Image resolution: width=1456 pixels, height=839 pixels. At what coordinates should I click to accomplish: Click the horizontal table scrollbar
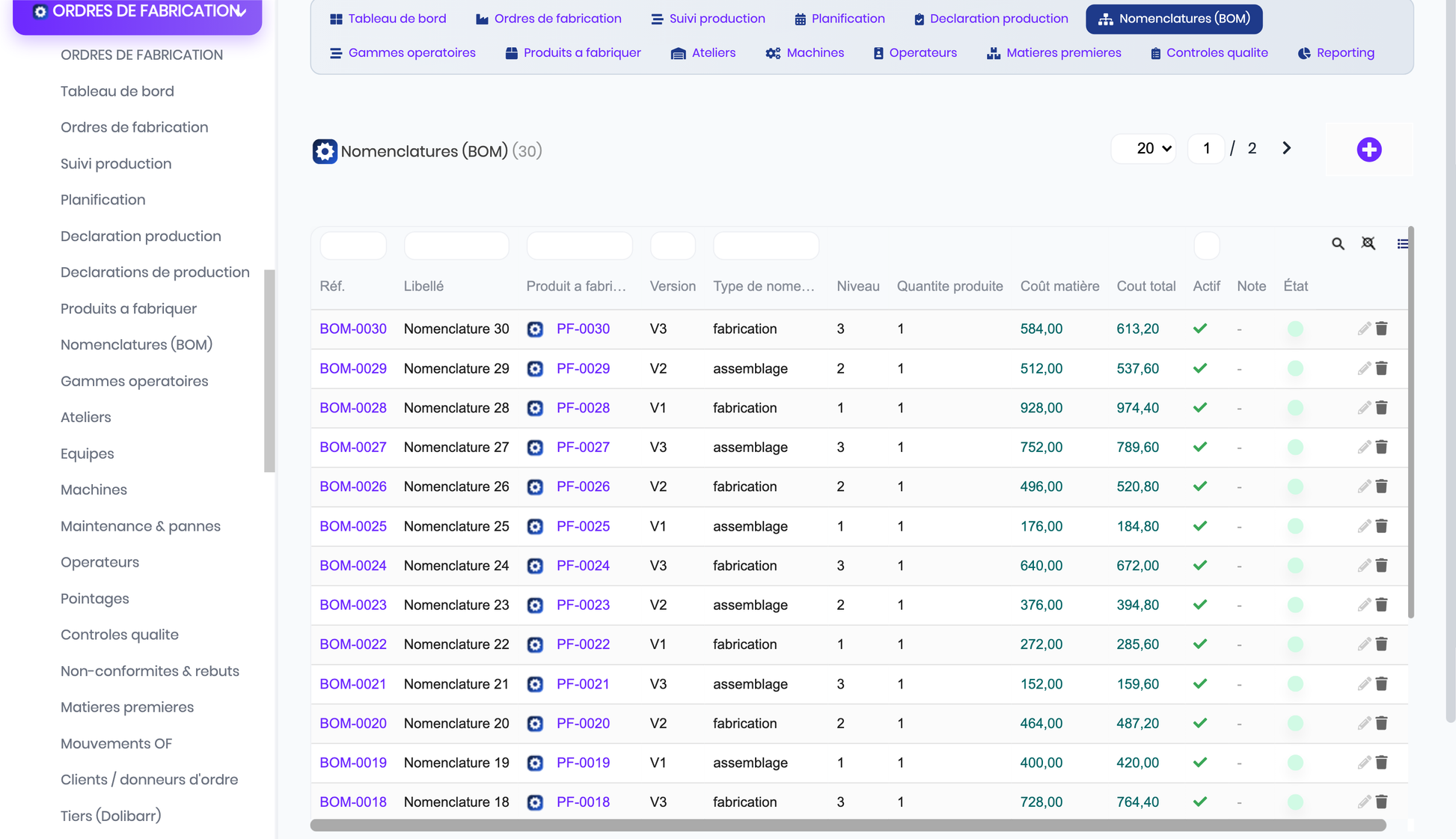(x=848, y=826)
